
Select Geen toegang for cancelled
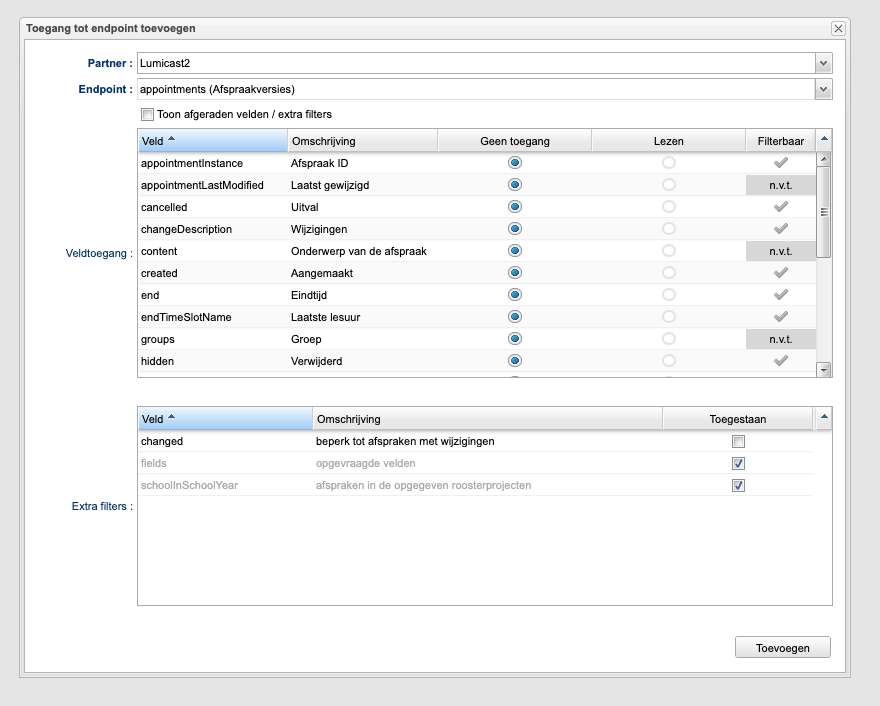[515, 207]
